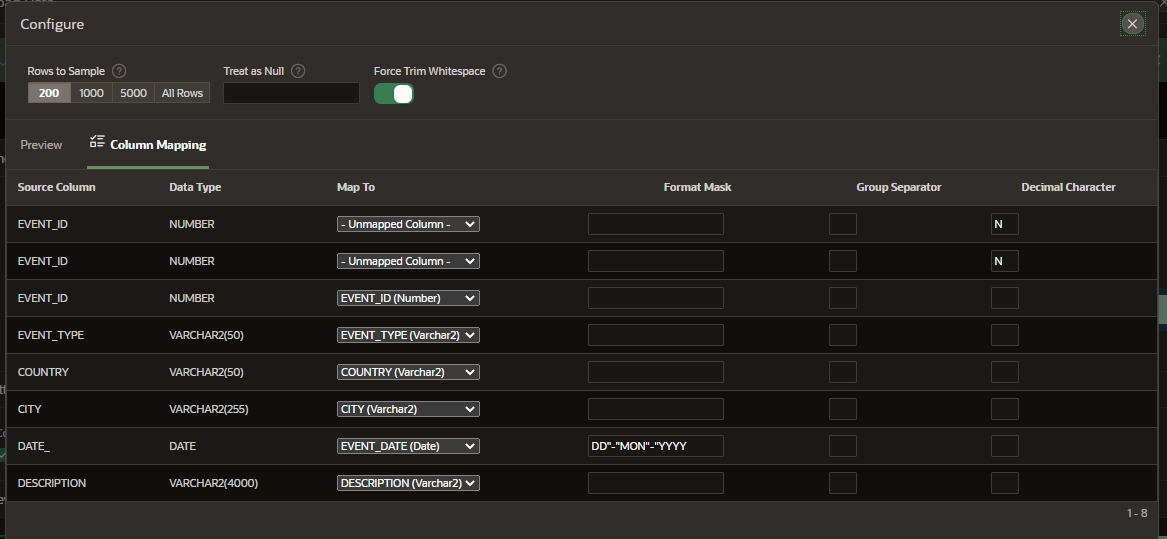Click Decimal Character field for DESCRIPTION row

tap(1005, 483)
